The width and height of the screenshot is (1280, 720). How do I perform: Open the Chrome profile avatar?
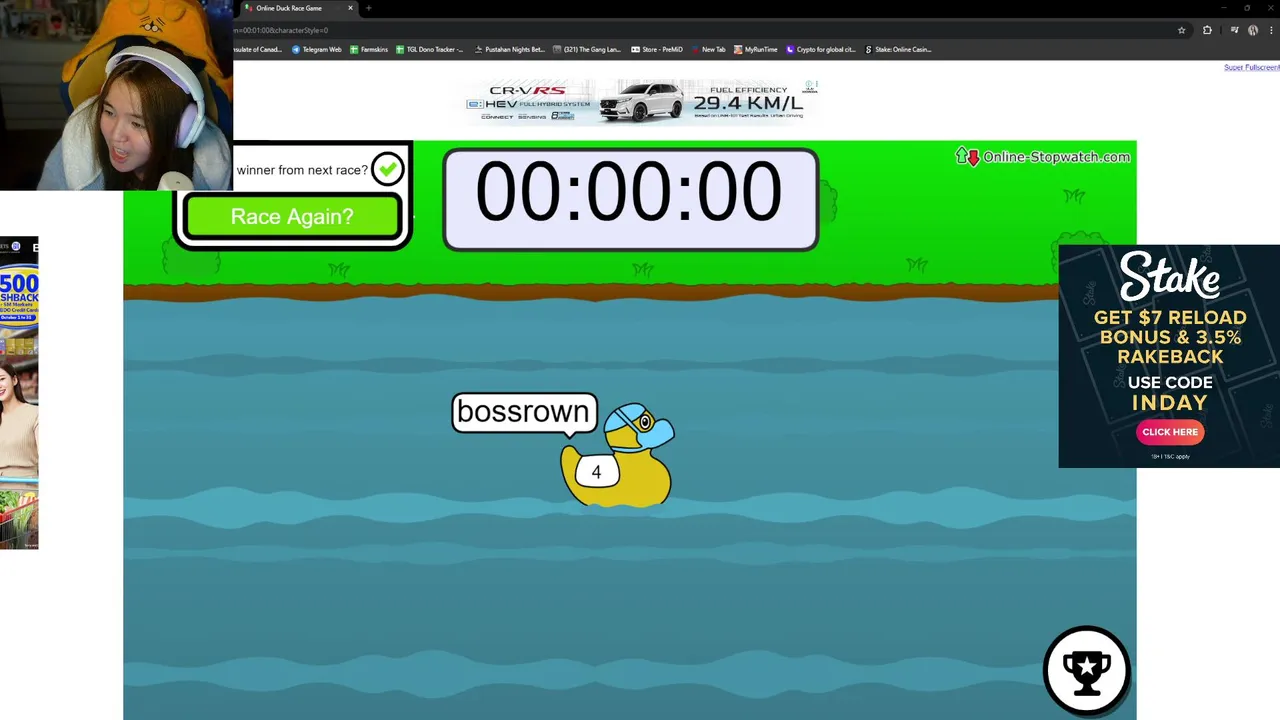pyautogui.click(x=1253, y=30)
